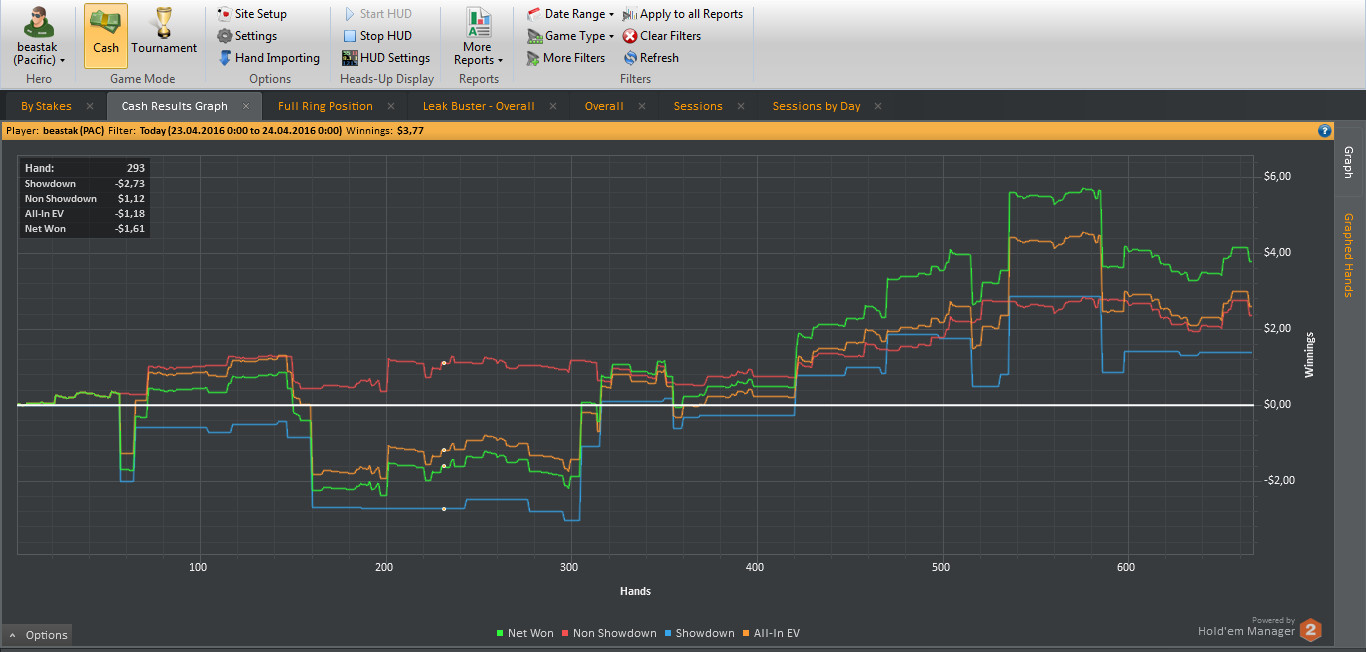The width and height of the screenshot is (1366, 652).
Task: Click the blue help question mark icon
Action: (1325, 130)
